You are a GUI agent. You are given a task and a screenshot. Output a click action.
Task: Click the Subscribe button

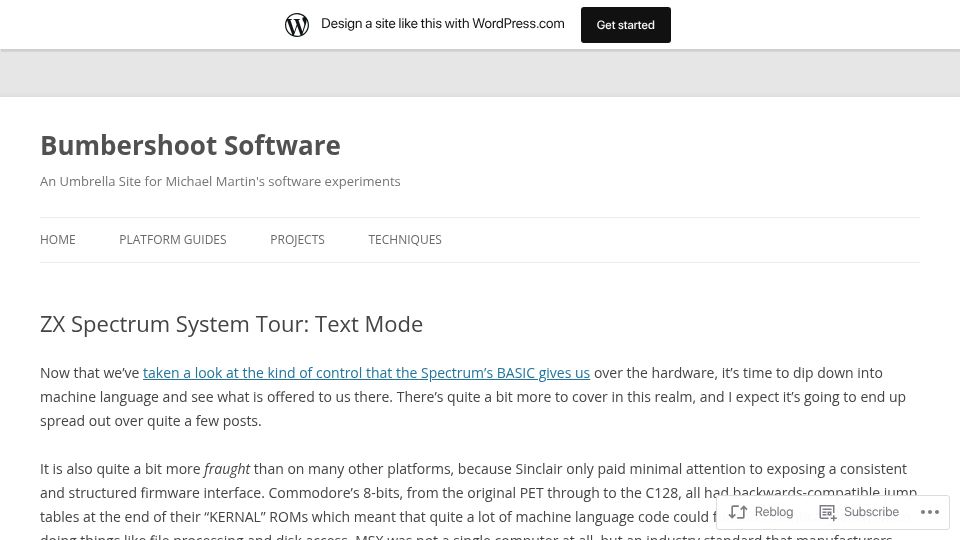point(859,512)
